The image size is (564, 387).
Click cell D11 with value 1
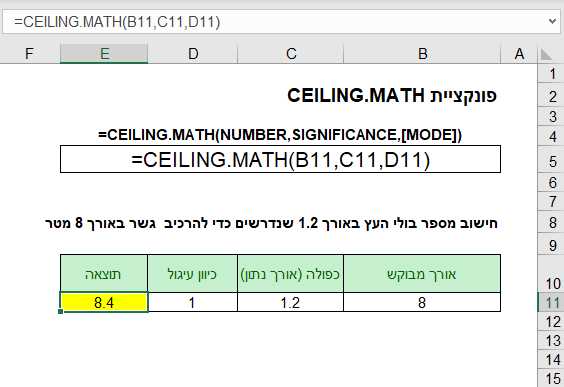192,302
